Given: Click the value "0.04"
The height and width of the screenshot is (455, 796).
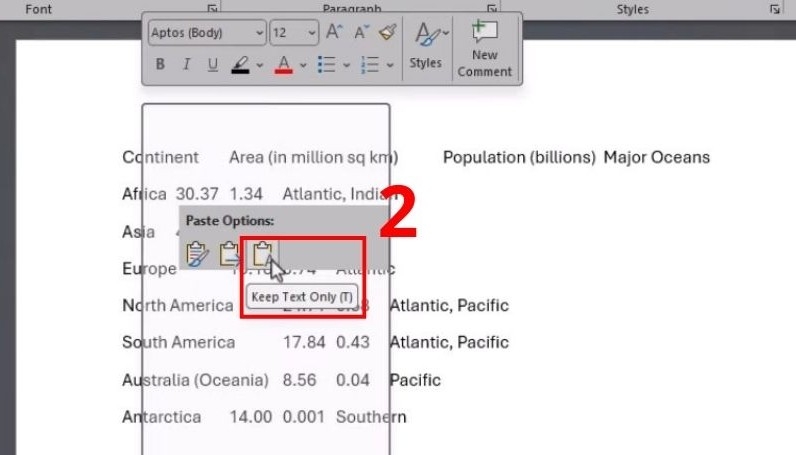Looking at the screenshot, I should [353, 380].
